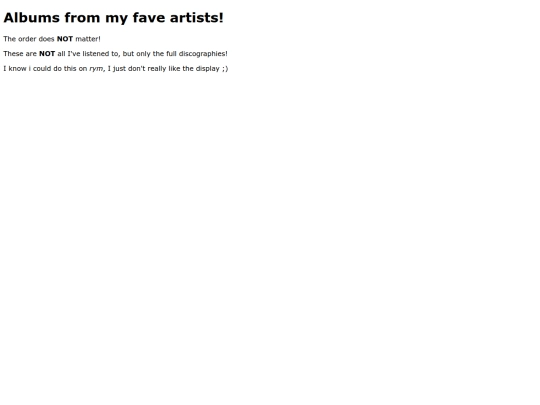Viewport: 540px width, 405px height.
Task: Click the word "artists!" in the heading
Action: [x=197, y=18]
